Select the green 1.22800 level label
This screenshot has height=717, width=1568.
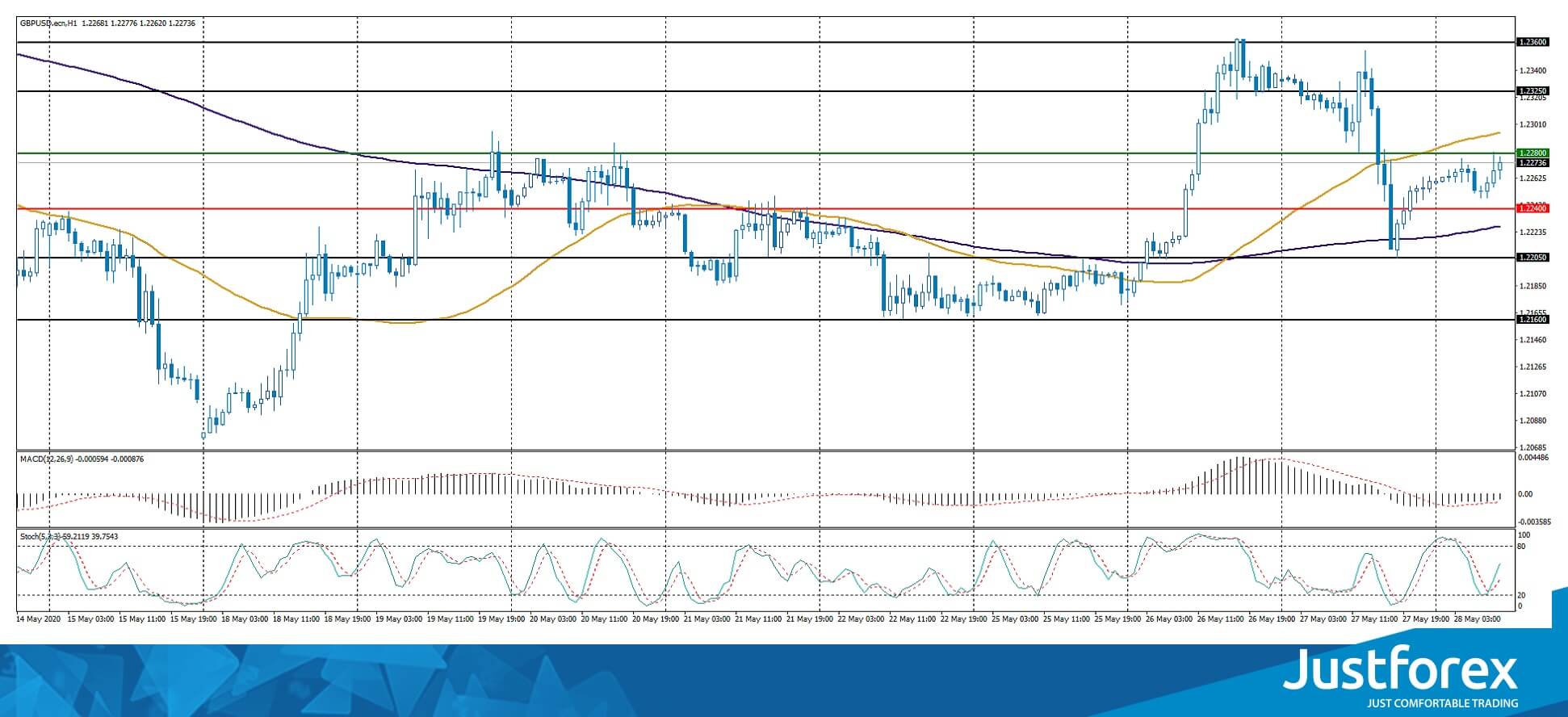click(1532, 153)
